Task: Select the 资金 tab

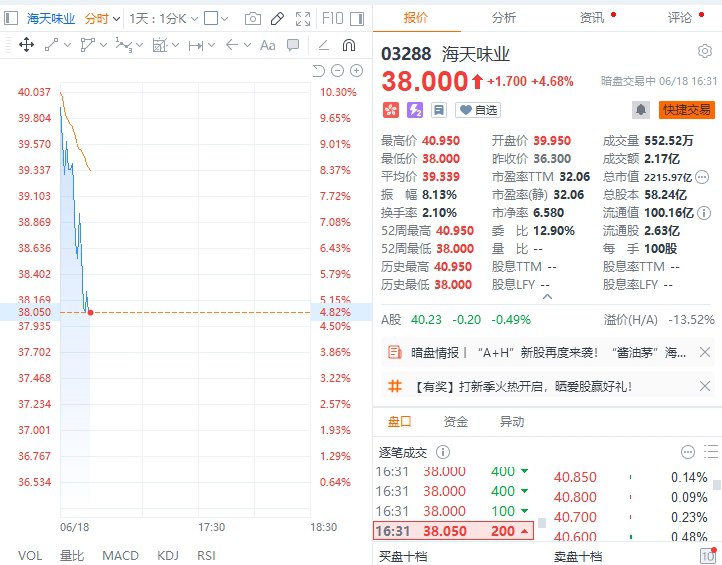Action: coord(455,421)
